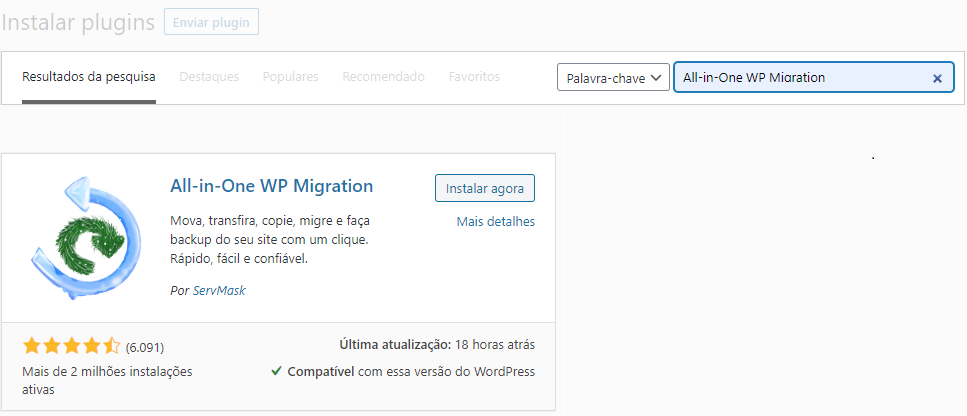Click the Instalar plugins page heading

pos(78,22)
